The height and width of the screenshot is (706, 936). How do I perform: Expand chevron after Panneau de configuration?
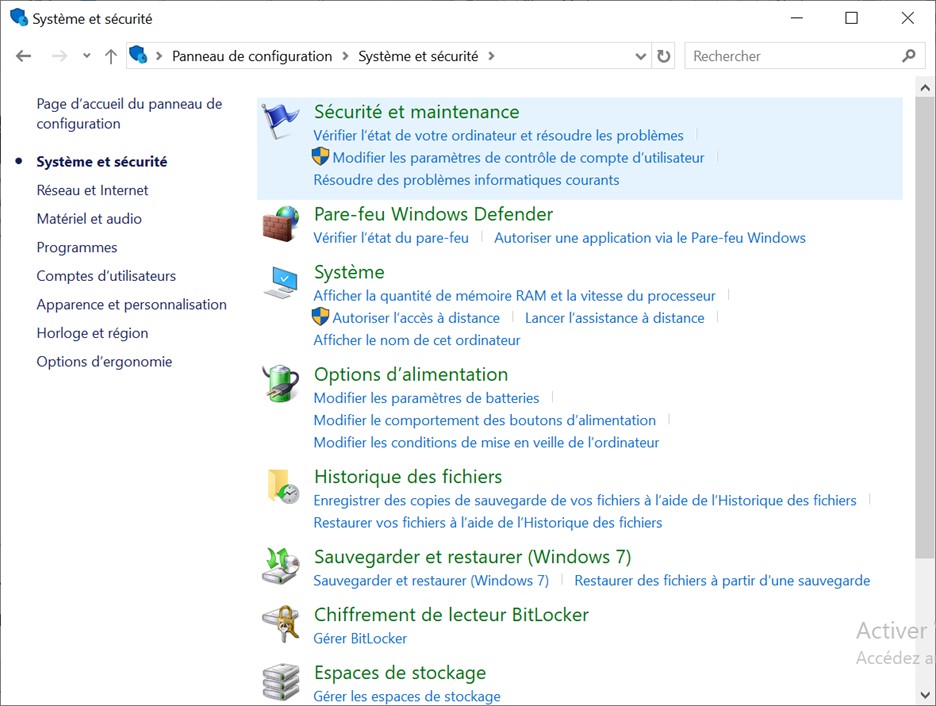(345, 56)
